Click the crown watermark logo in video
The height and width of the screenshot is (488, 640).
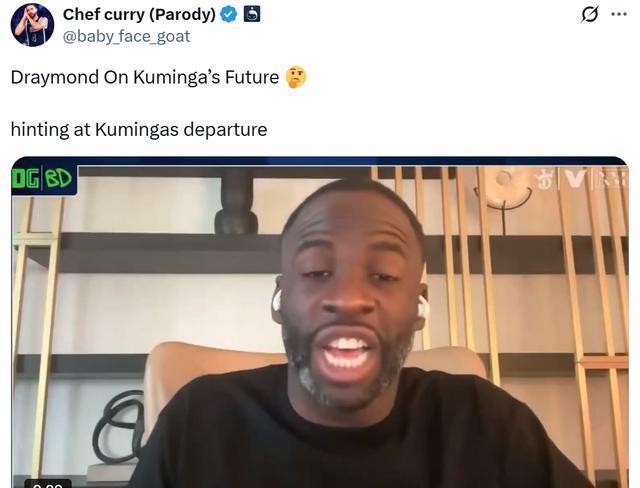pos(545,180)
